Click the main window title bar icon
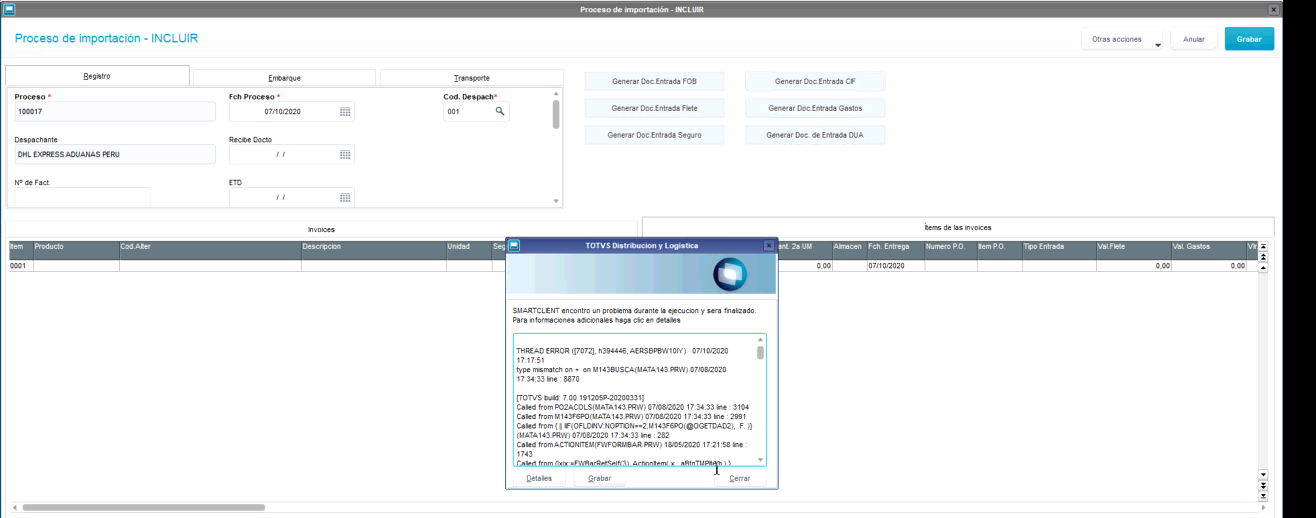 point(9,9)
